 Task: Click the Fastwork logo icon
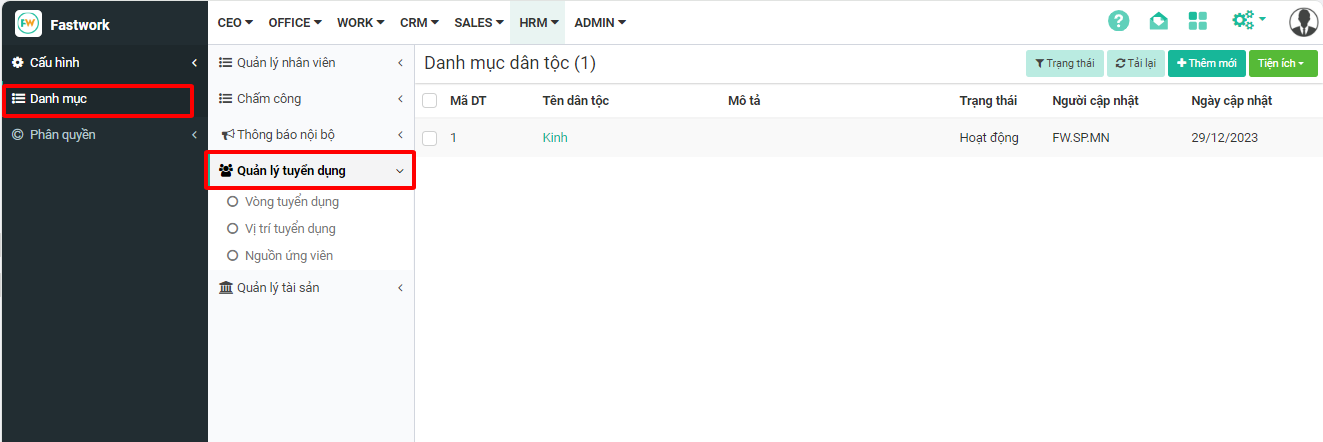point(29,23)
